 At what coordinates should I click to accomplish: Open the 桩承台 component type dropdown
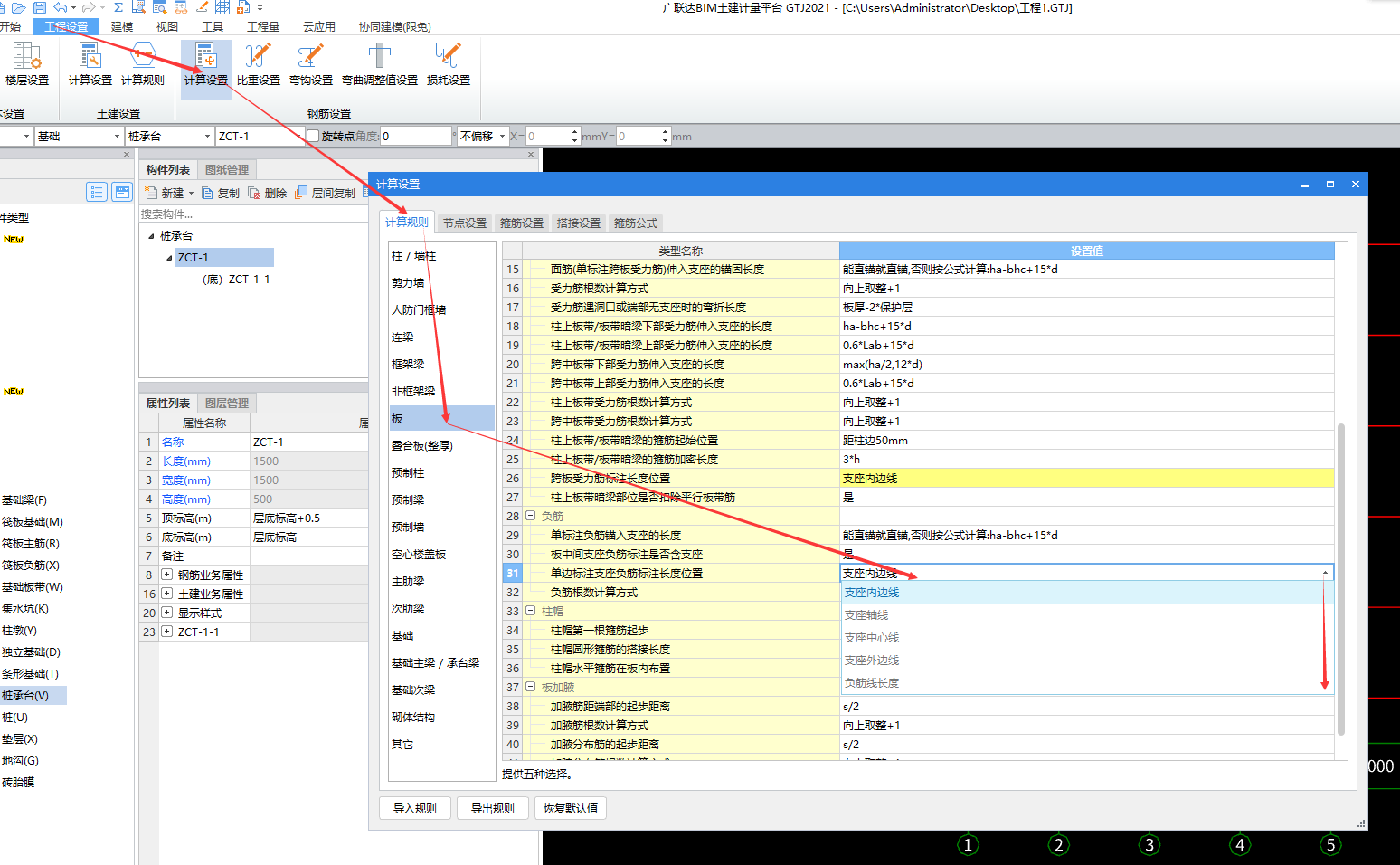(x=207, y=136)
